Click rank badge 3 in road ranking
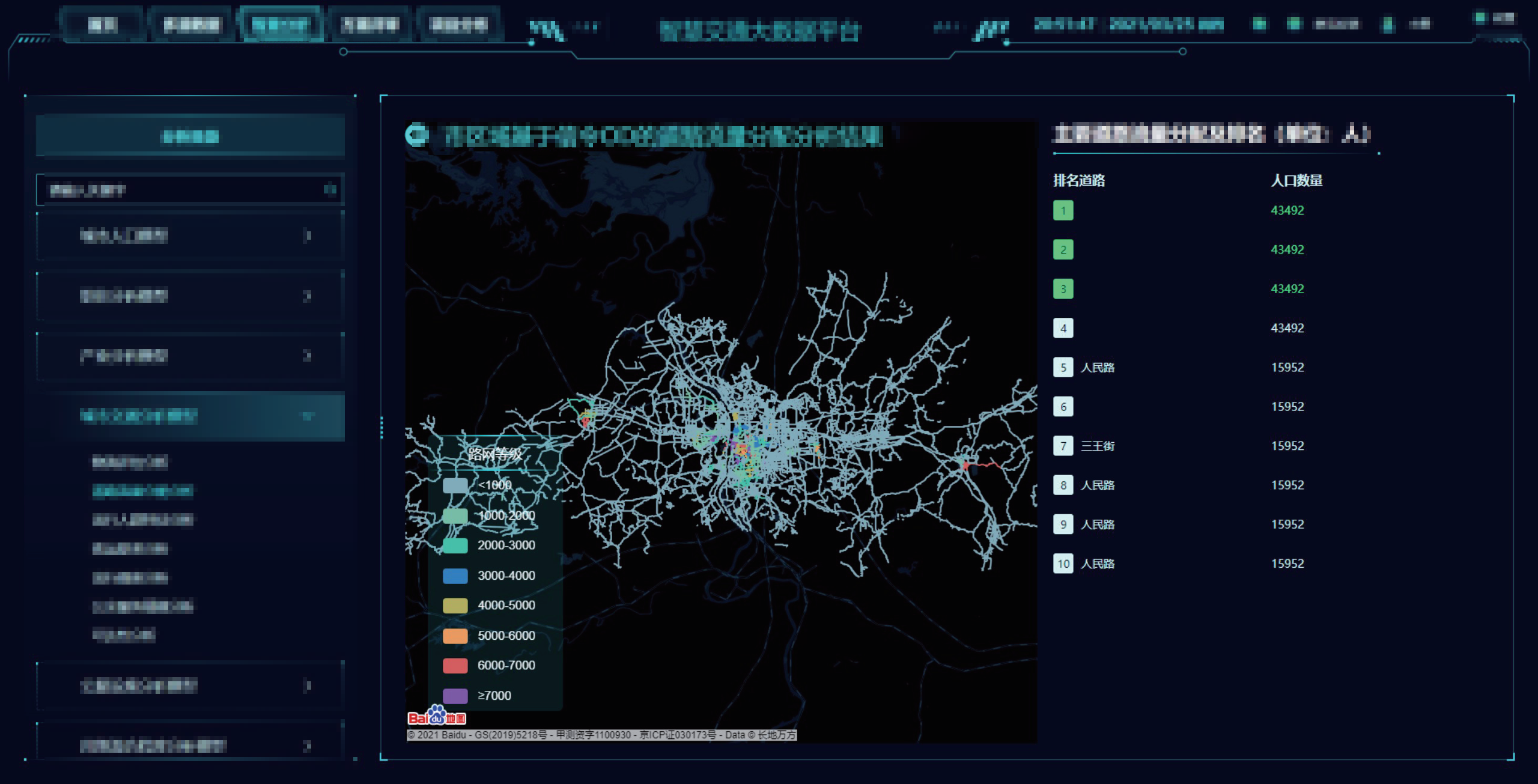The width and height of the screenshot is (1538, 784). (x=1063, y=289)
